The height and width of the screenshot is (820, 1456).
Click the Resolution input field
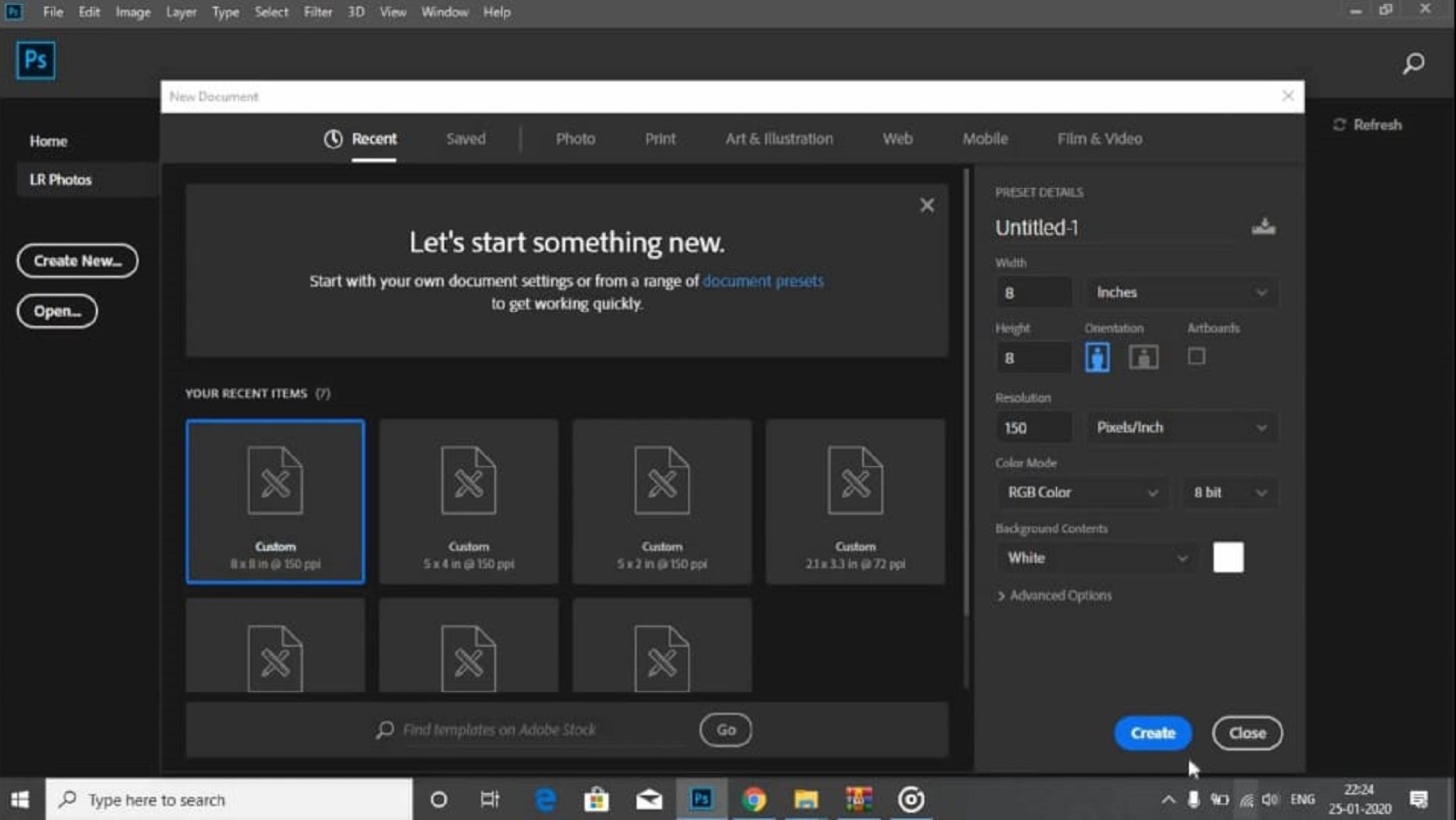click(1034, 428)
